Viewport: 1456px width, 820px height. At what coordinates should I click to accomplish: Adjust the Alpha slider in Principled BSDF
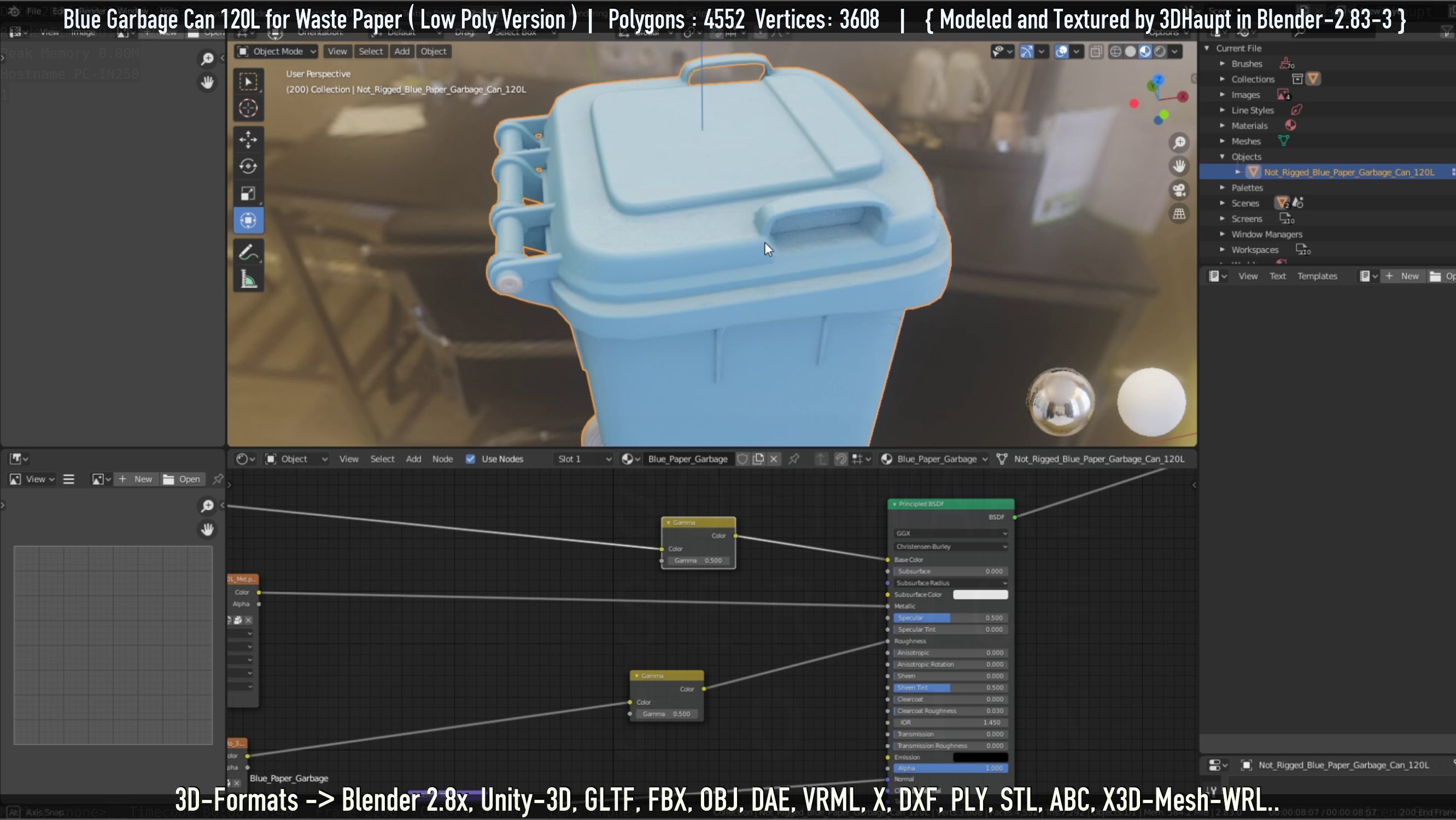click(x=951, y=769)
